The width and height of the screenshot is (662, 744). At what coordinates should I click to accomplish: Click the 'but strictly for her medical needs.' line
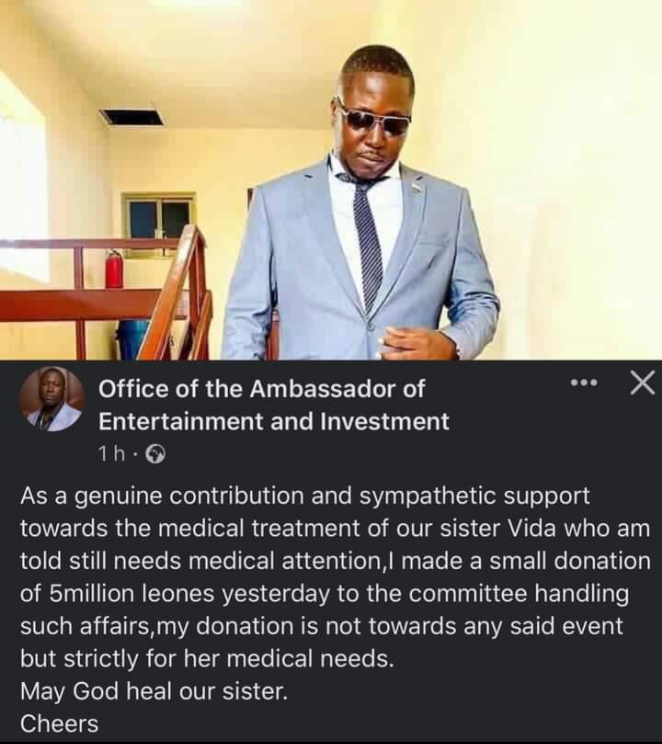coord(207,659)
